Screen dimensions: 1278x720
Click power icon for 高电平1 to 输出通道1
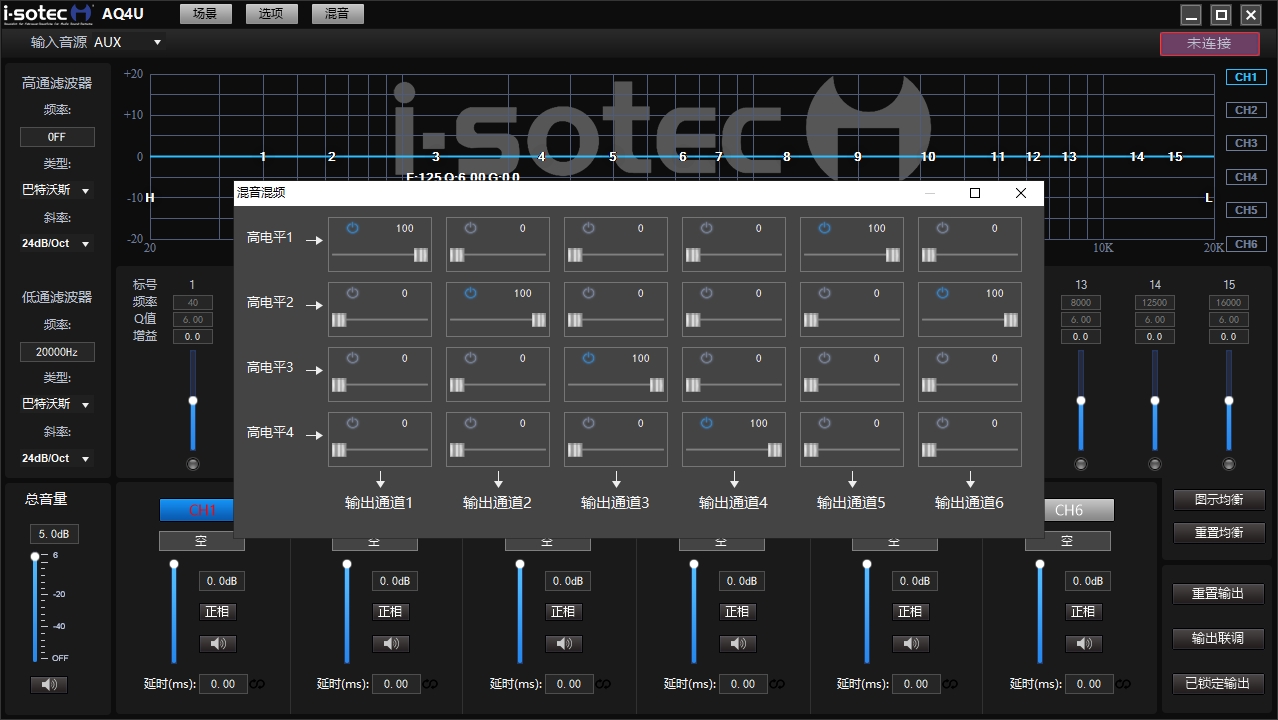coord(352,228)
